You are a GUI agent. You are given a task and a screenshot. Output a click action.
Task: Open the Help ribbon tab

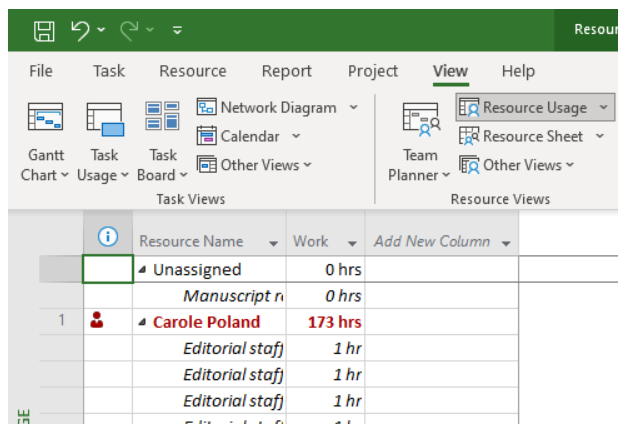point(518,71)
